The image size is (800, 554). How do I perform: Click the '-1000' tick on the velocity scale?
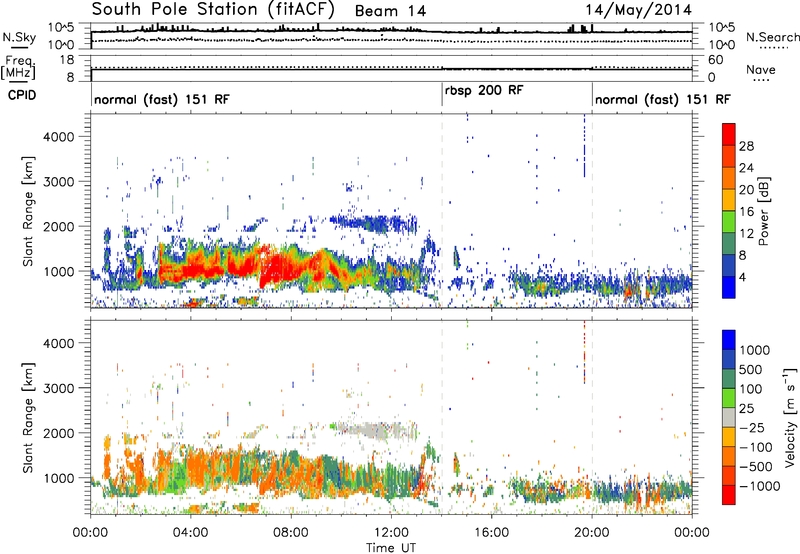tap(760, 486)
